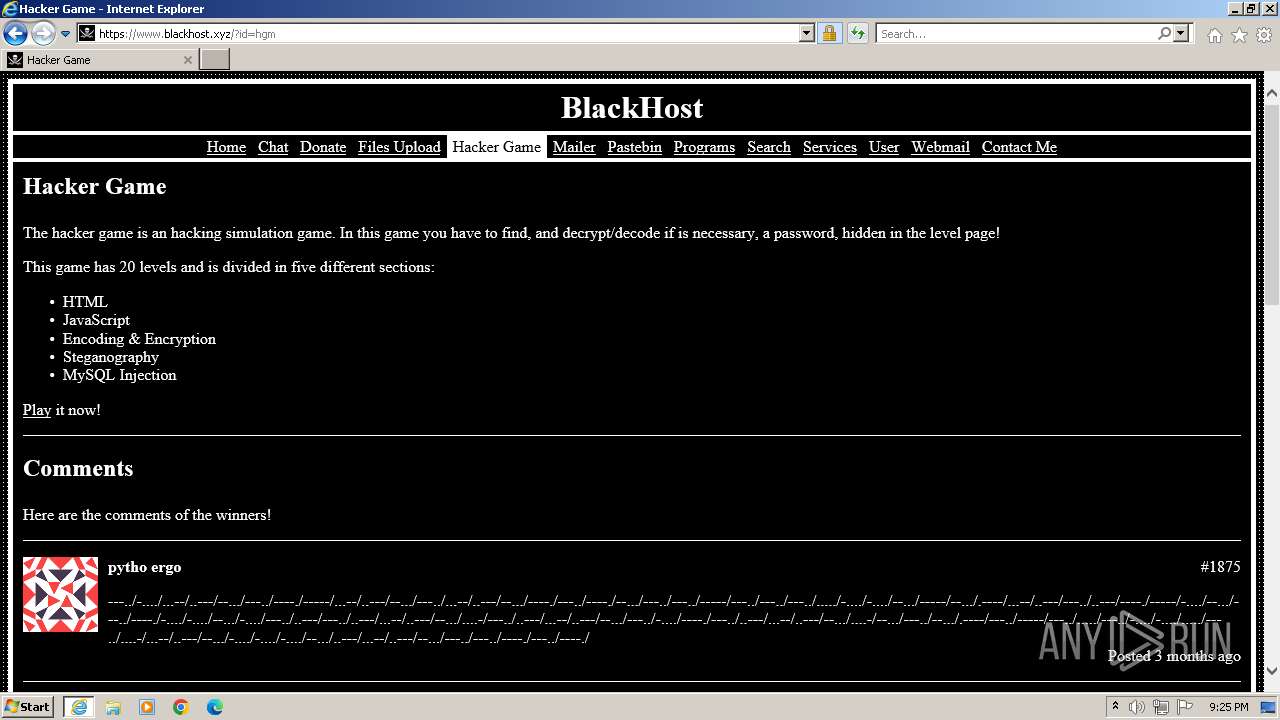Click pytho ergo's avatar image
1280x720 pixels.
pos(60,594)
